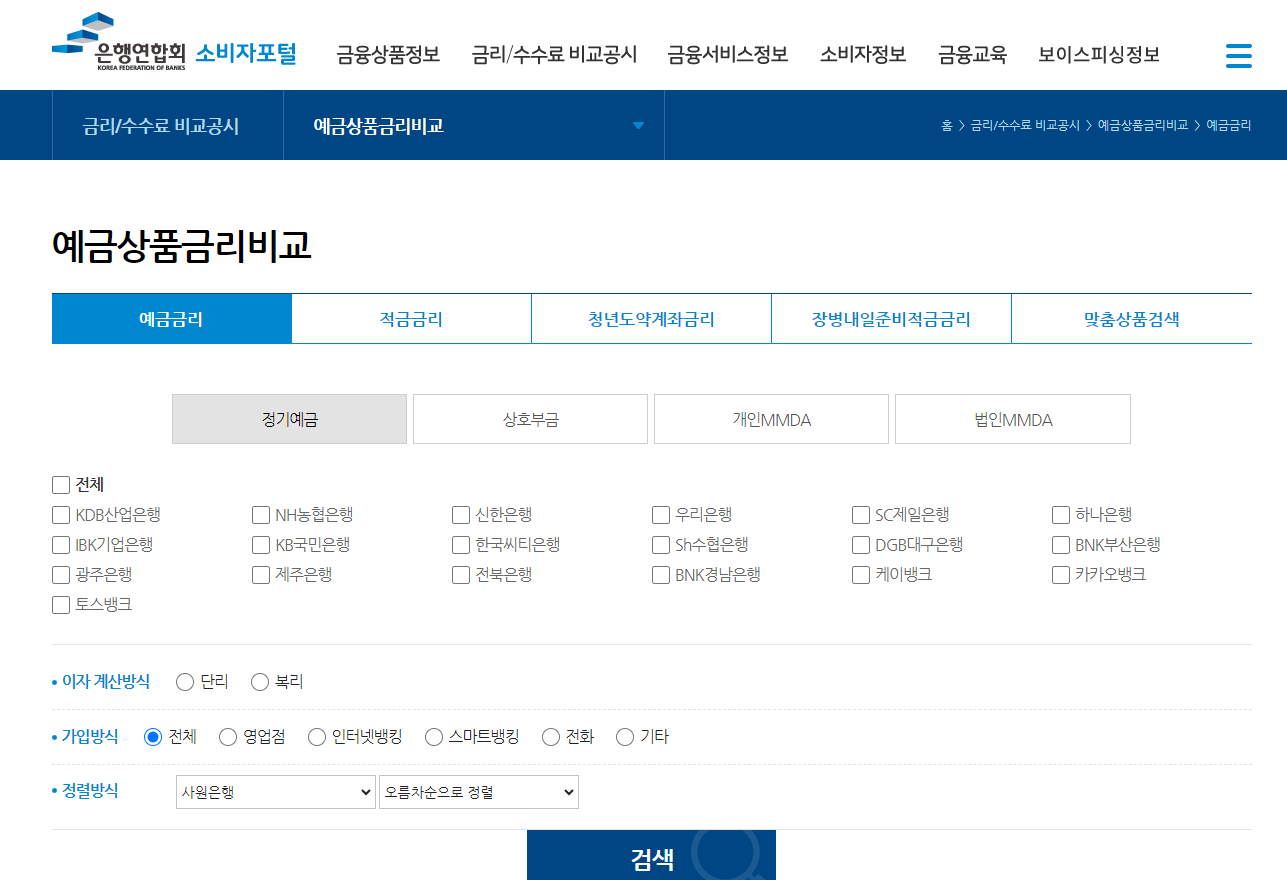The image size is (1287, 880).
Task: Select the 법인MMDA product button
Action: (x=1012, y=419)
